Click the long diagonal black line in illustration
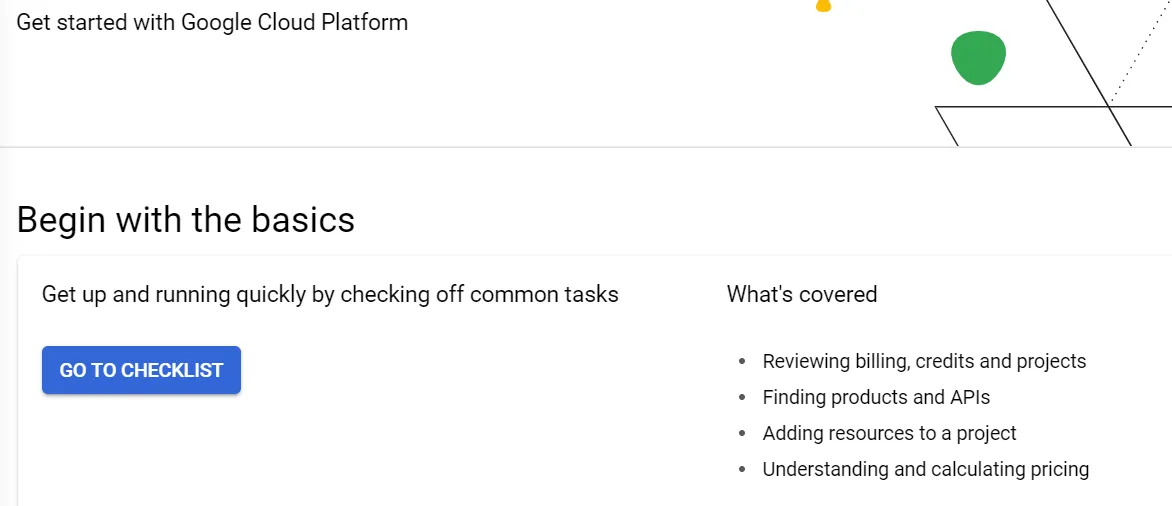This screenshot has width=1172, height=506. [1088, 72]
